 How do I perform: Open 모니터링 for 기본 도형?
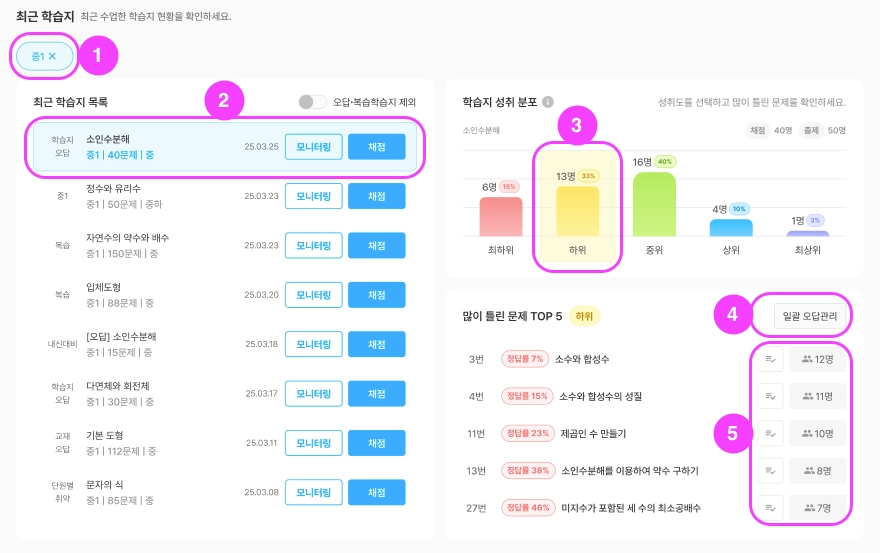(314, 443)
